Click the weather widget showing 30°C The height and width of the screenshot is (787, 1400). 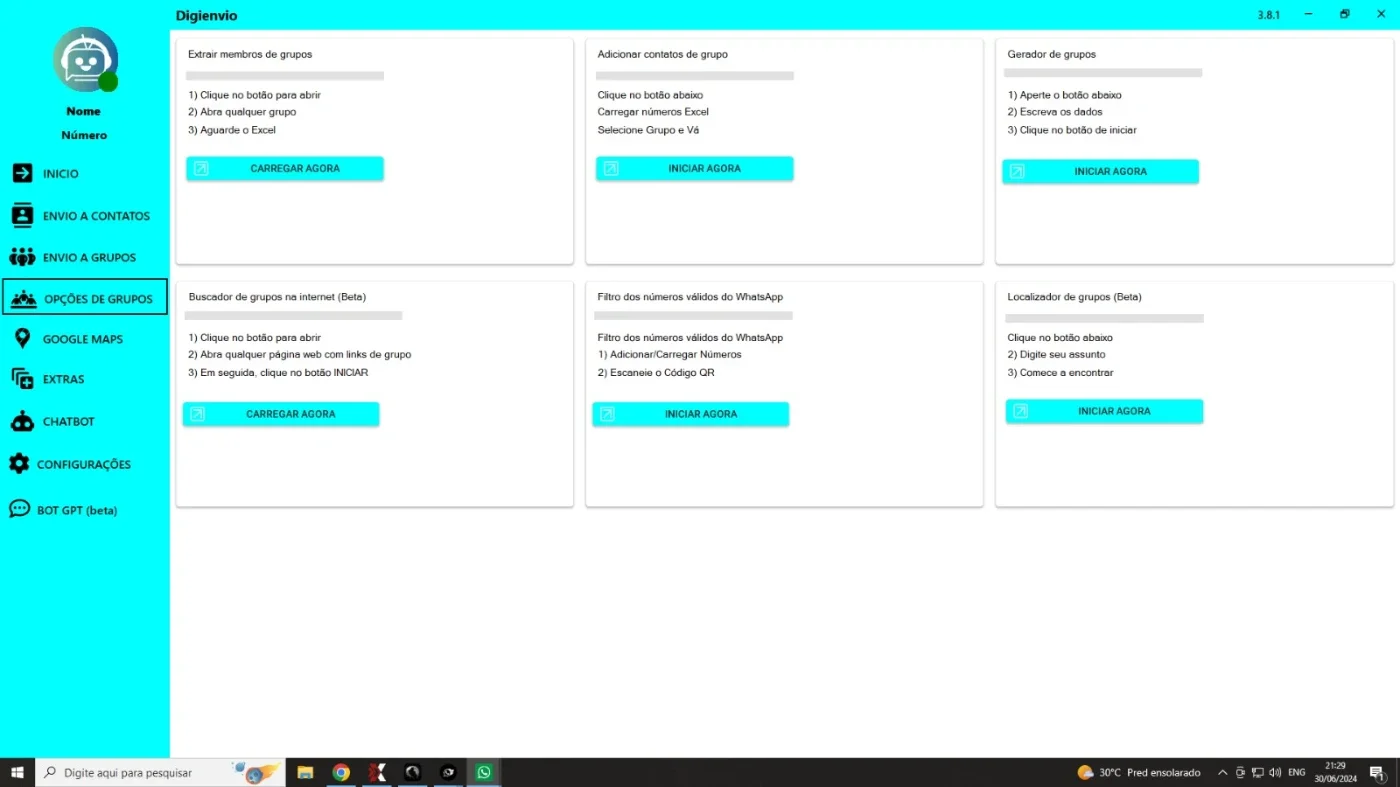(1138, 772)
